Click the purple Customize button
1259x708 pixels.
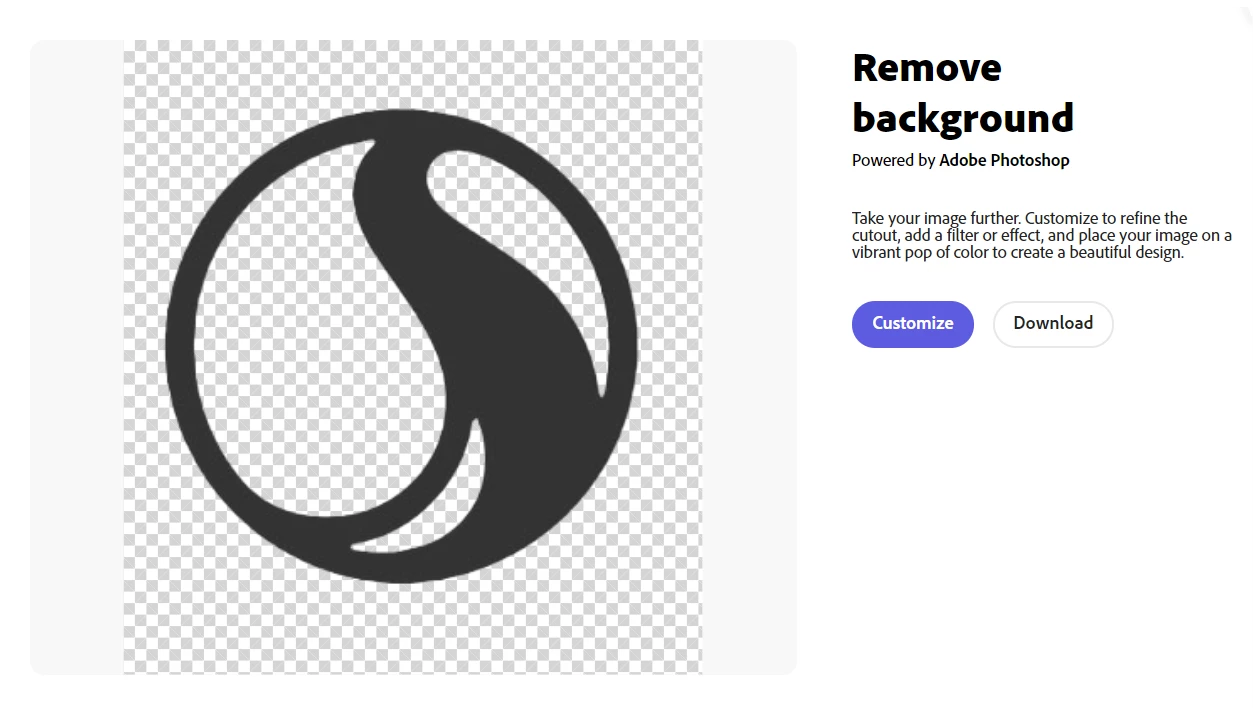pyautogui.click(x=912, y=324)
